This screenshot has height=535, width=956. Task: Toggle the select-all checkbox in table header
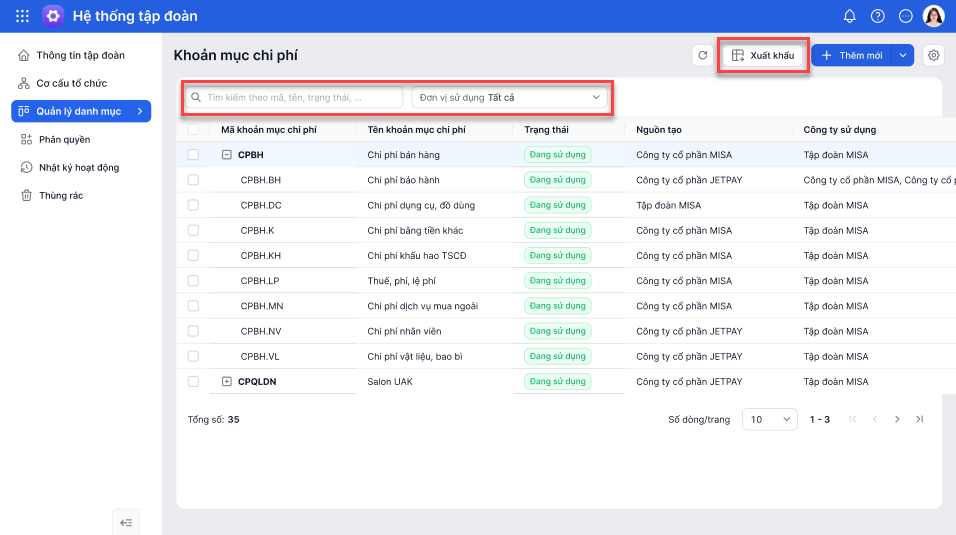[193, 129]
